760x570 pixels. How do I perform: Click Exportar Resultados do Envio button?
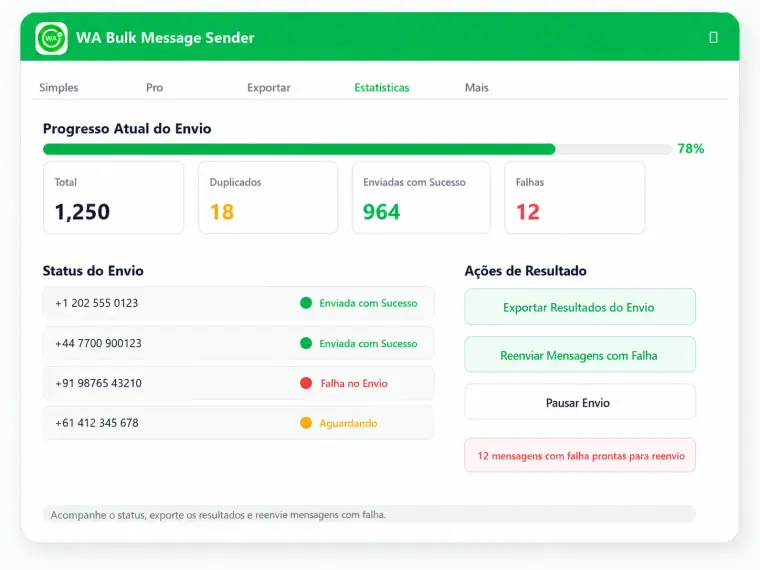tap(580, 307)
